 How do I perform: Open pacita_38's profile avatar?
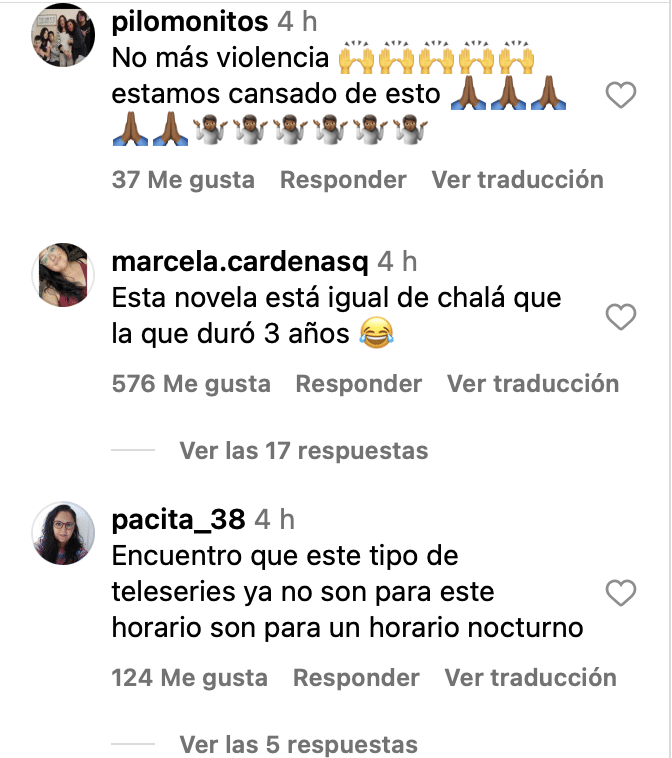click(x=63, y=533)
